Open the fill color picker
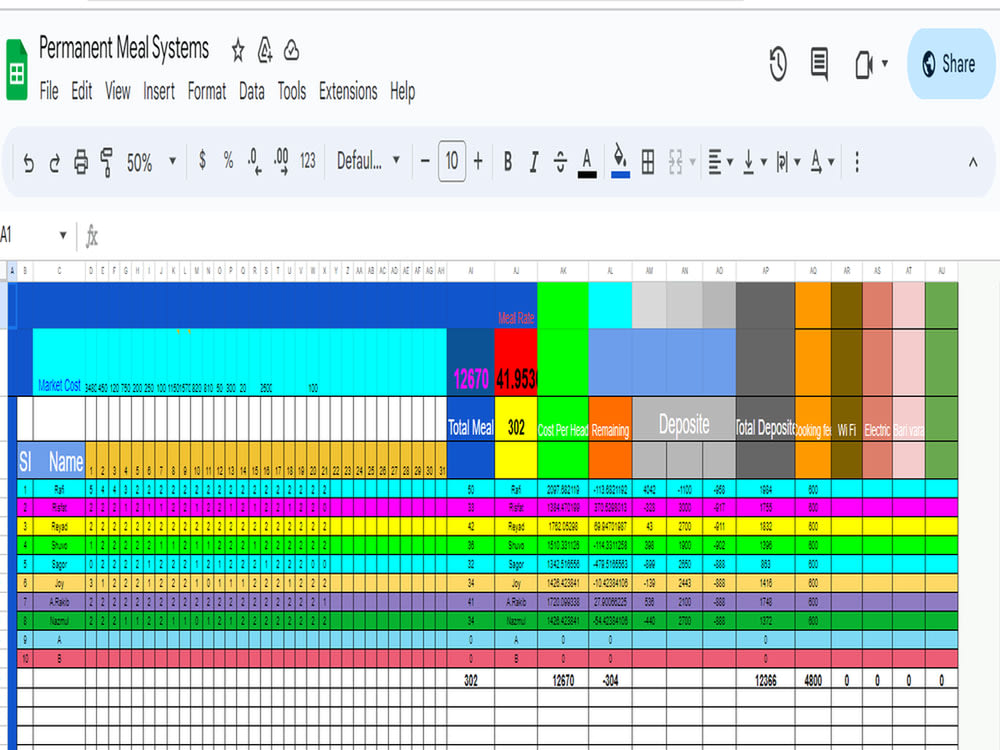The image size is (1000, 750). [620, 161]
